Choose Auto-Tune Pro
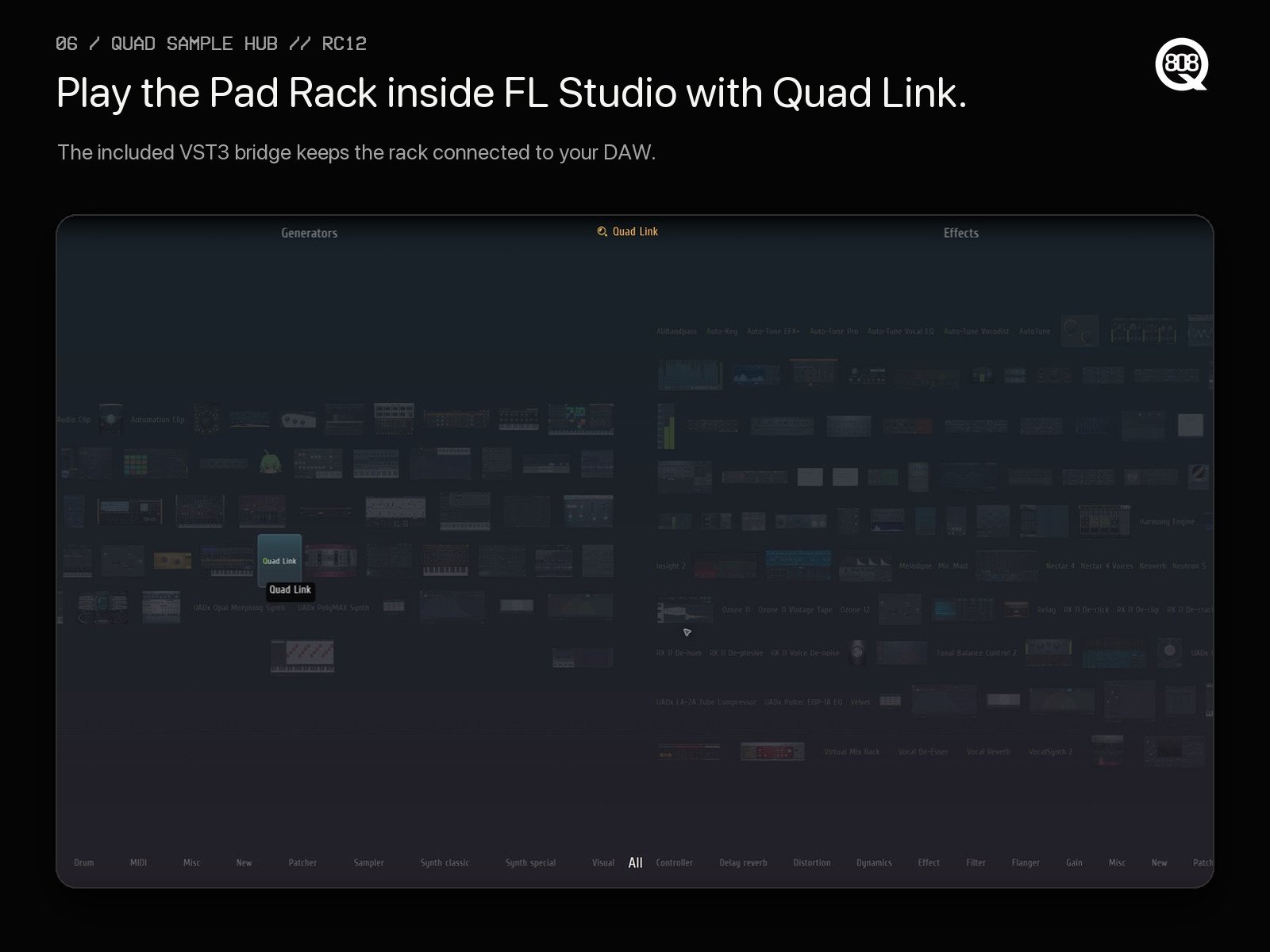 click(x=833, y=332)
